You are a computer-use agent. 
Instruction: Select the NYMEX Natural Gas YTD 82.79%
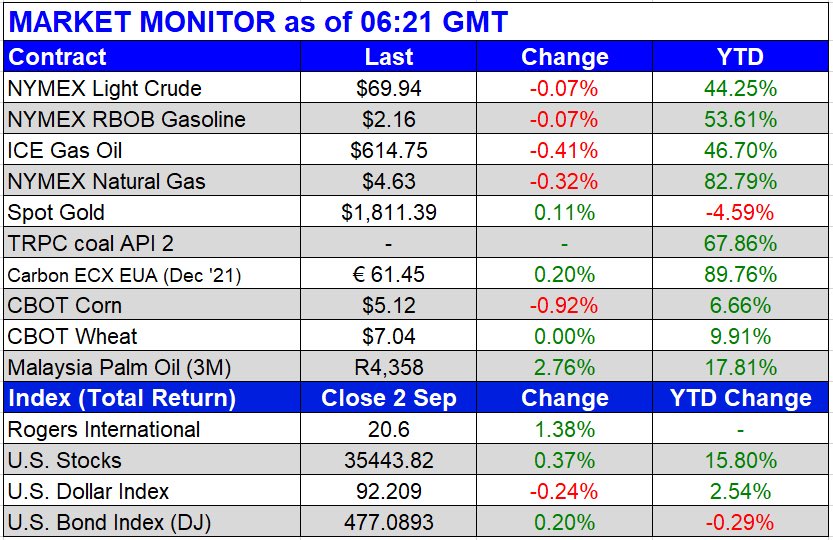pyautogui.click(x=740, y=181)
